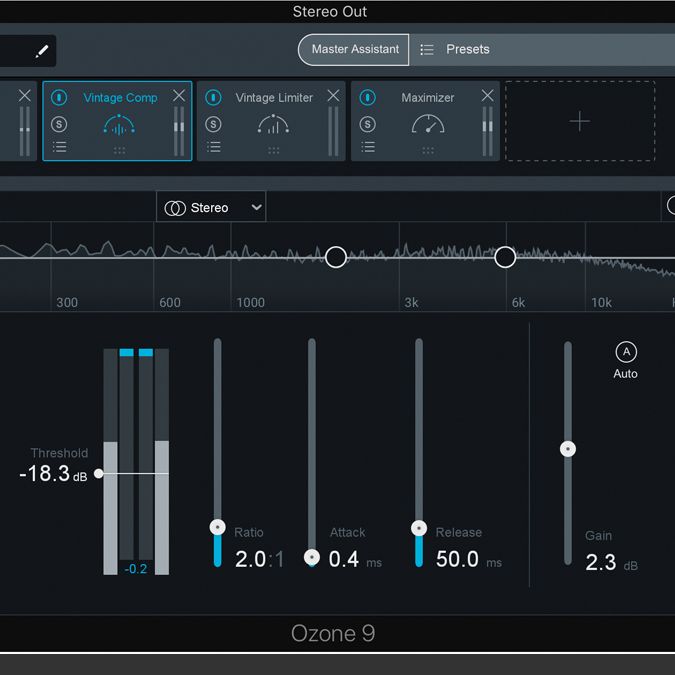
Task: Select the Vintage Comp module icon
Action: click(x=119, y=125)
